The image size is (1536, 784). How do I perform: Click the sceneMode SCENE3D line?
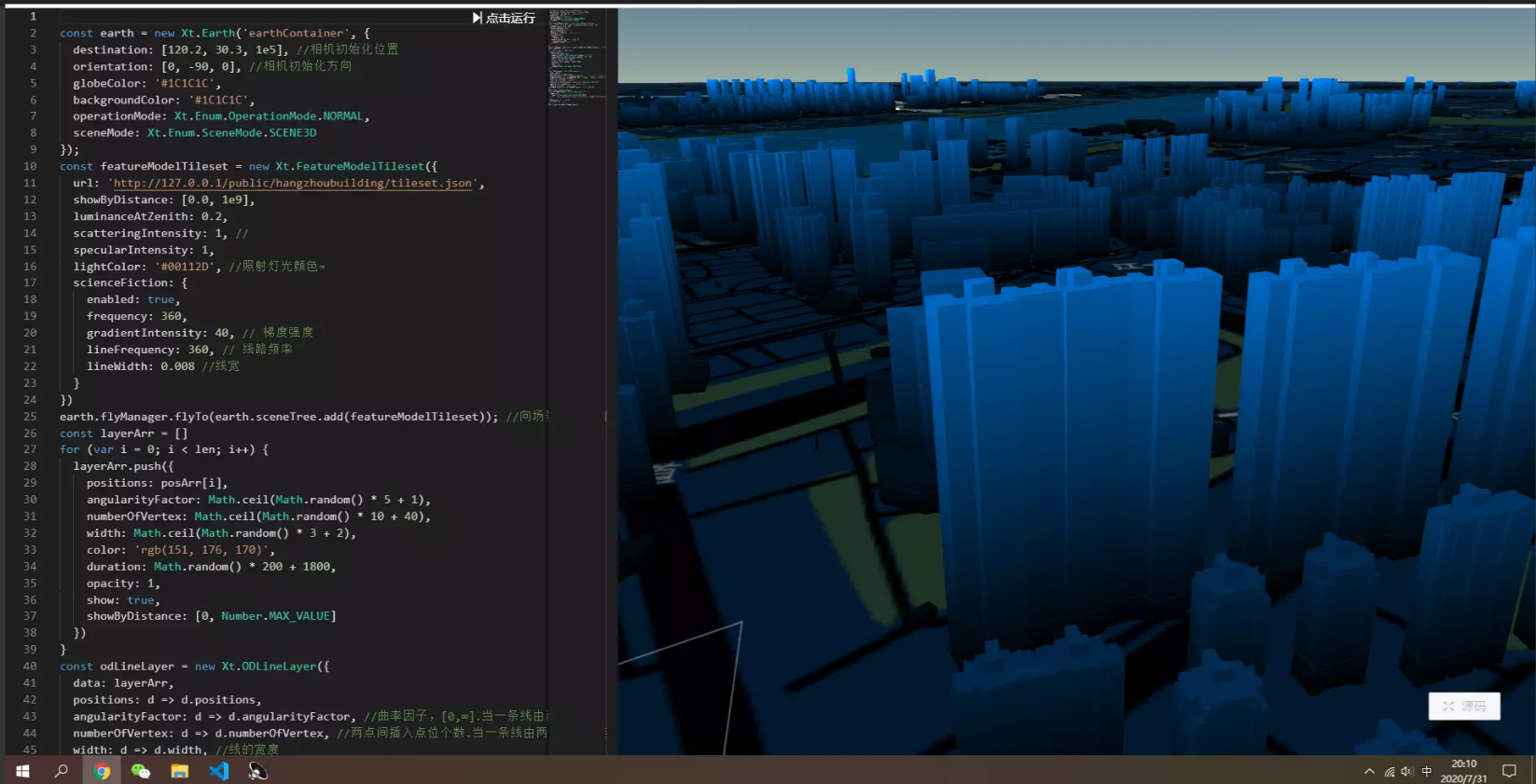click(195, 133)
